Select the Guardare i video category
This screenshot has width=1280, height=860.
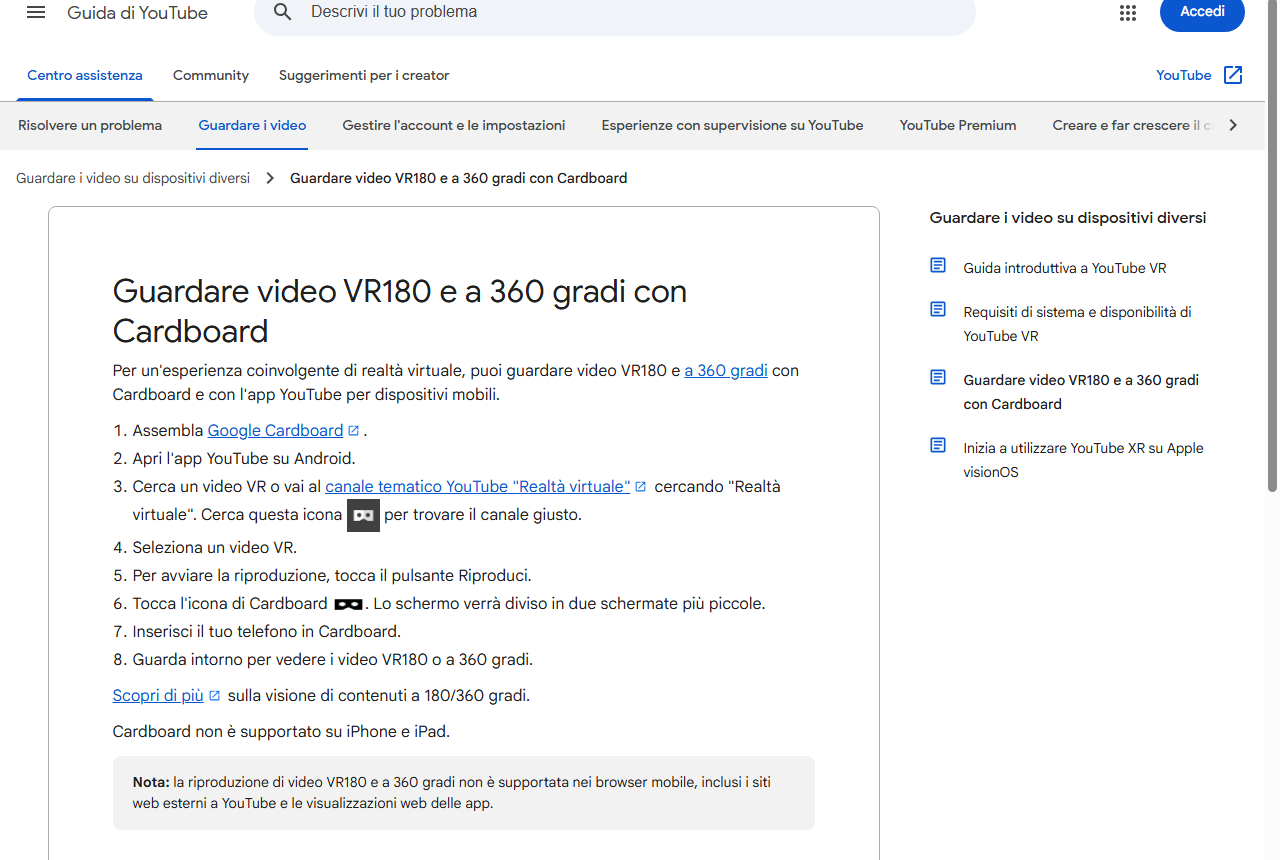click(x=252, y=125)
